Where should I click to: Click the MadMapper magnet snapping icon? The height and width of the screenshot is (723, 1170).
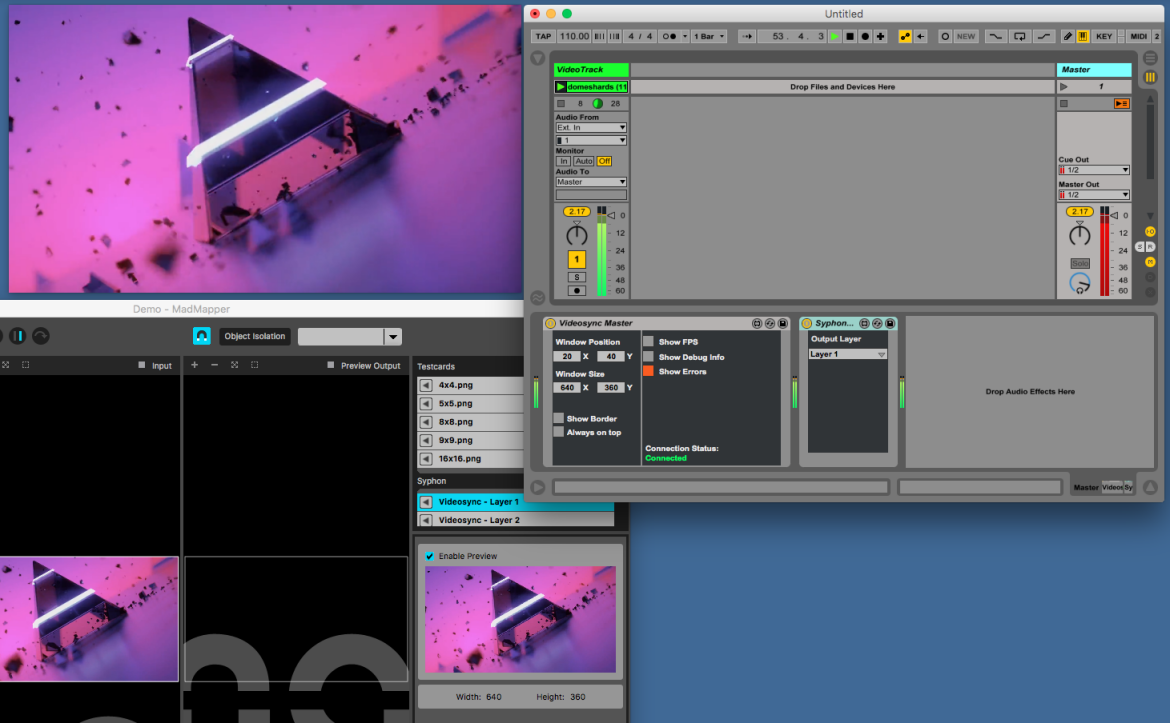pos(201,336)
